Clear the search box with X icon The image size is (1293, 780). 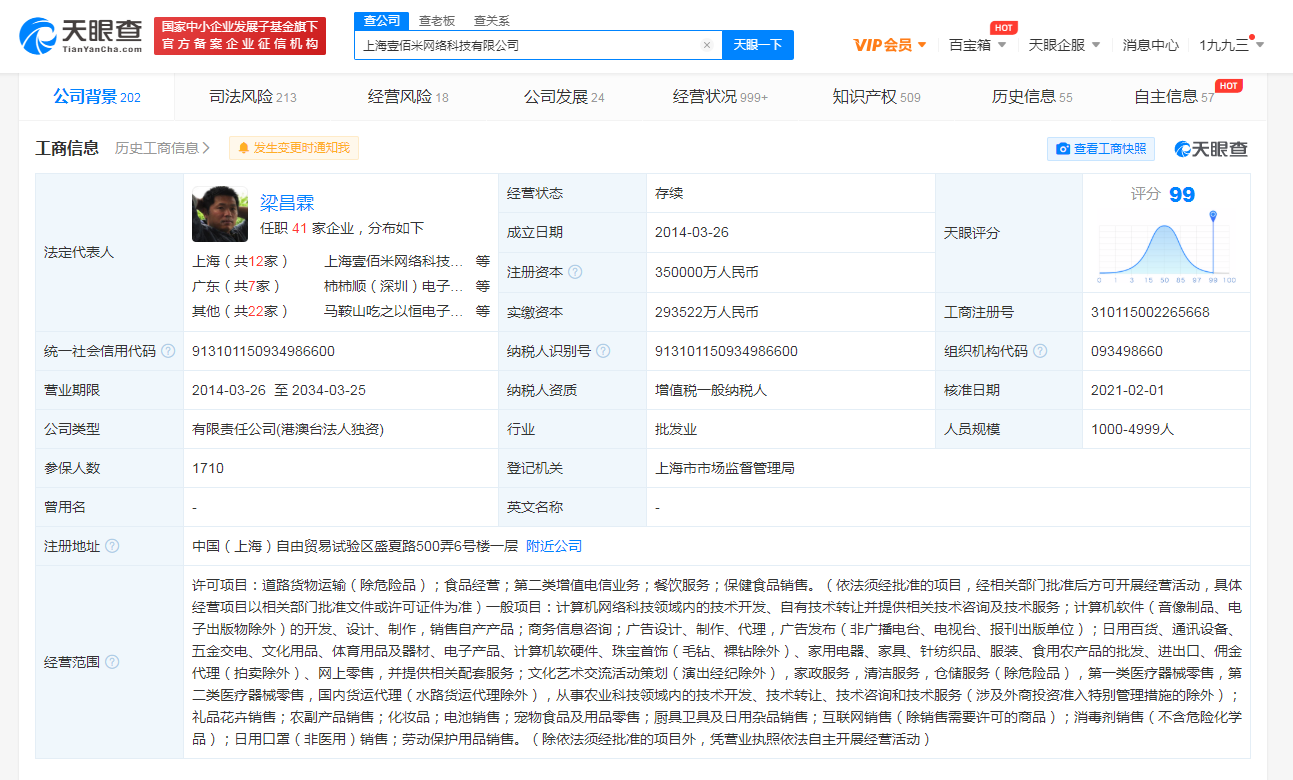tap(707, 45)
